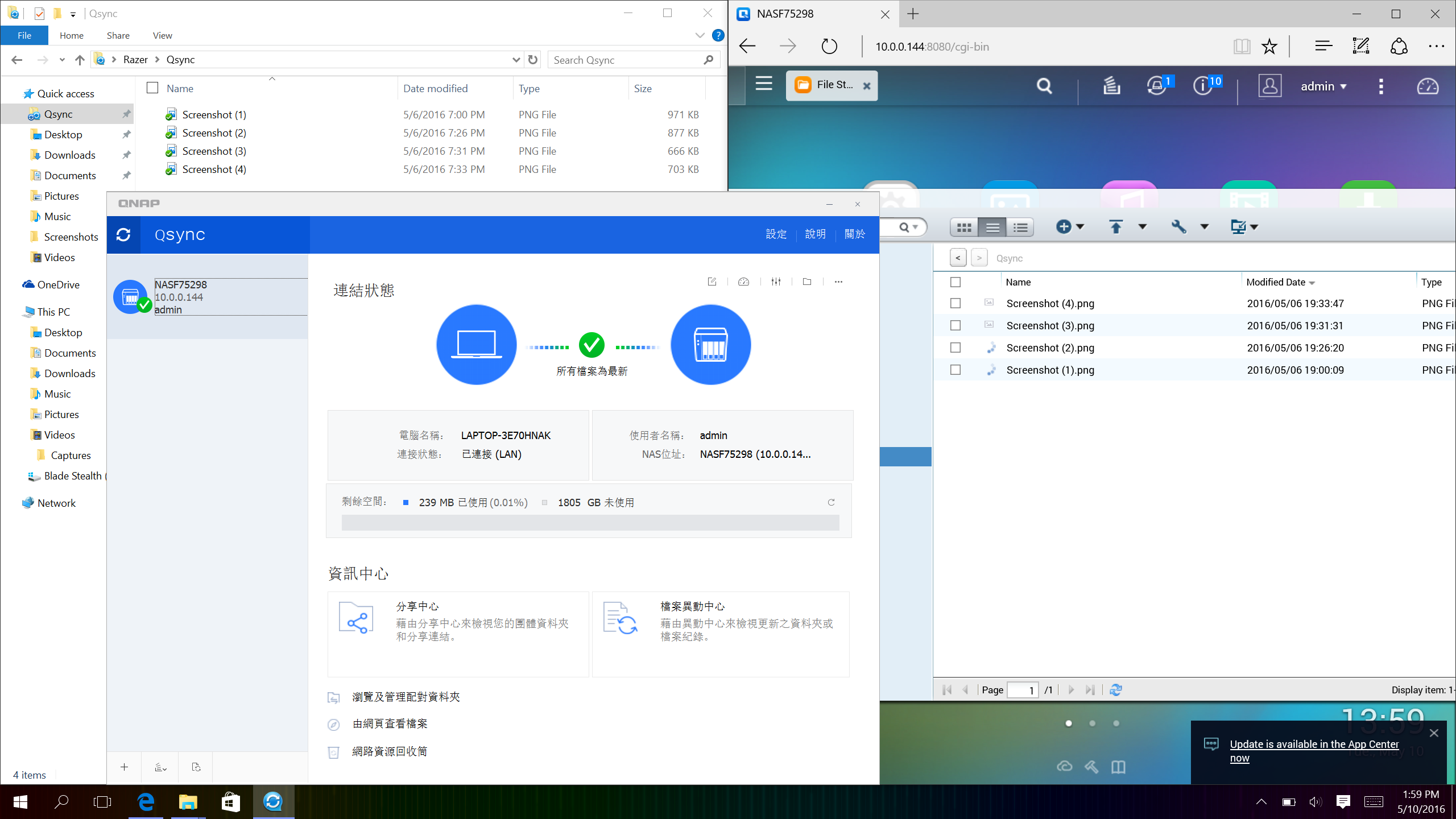1456x819 pixels.
Task: Open Edge Reading view book icon
Action: 1242,46
